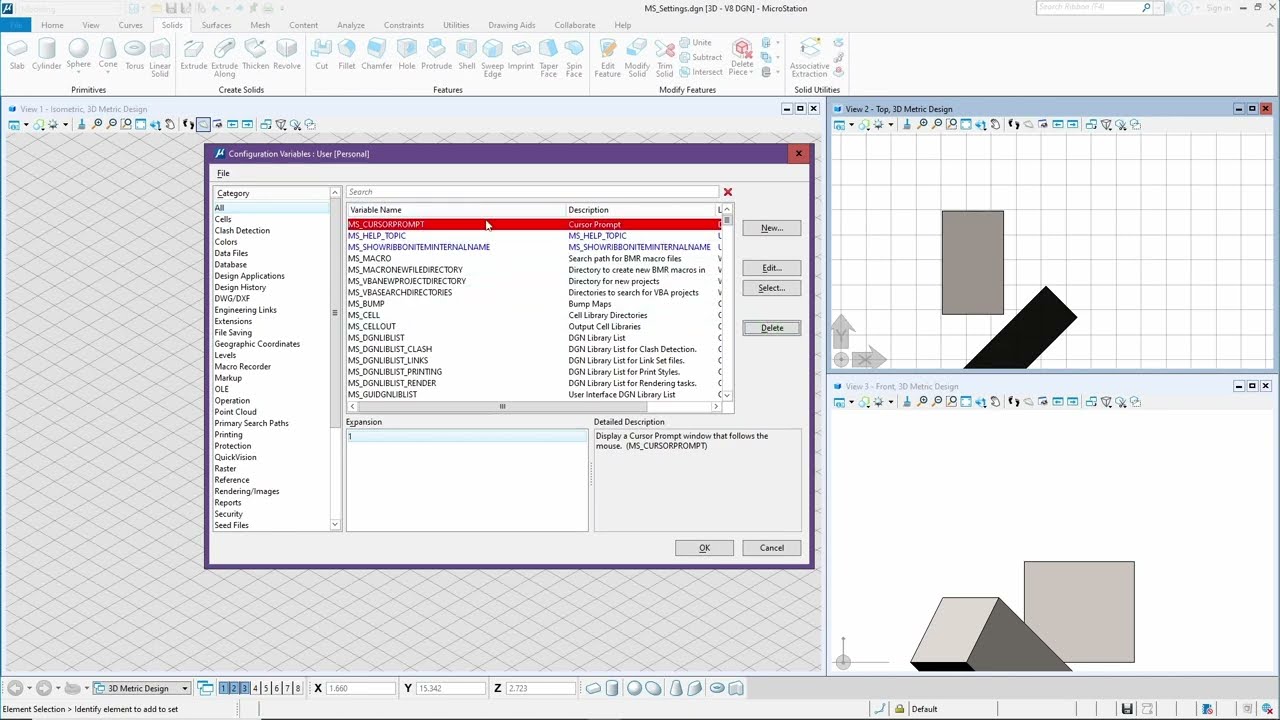Click the New... button
Viewport: 1280px width, 720px height.
pyautogui.click(x=771, y=228)
